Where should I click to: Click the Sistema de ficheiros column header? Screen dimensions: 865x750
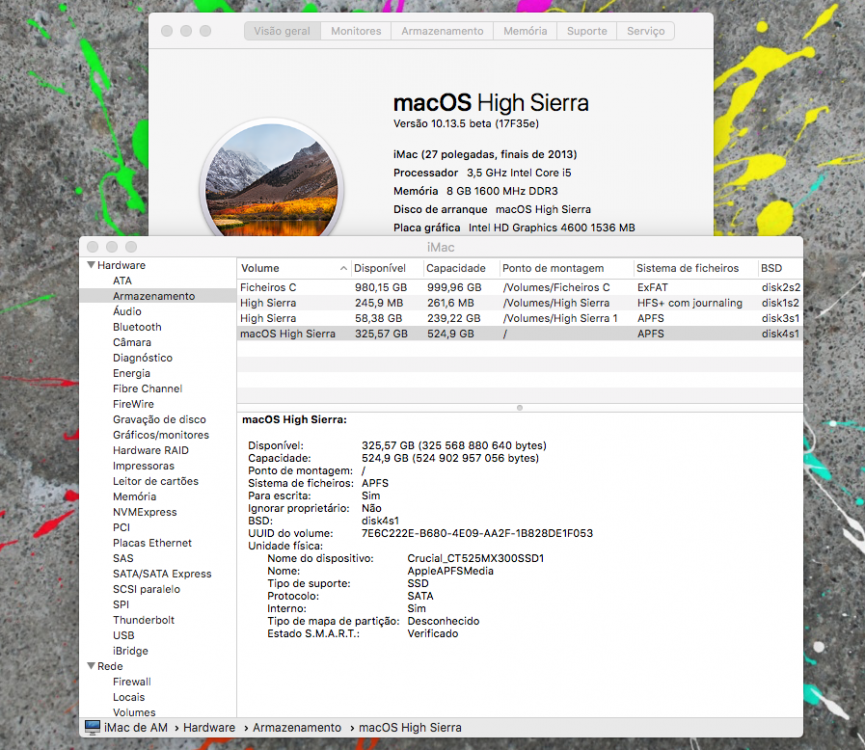(687, 269)
